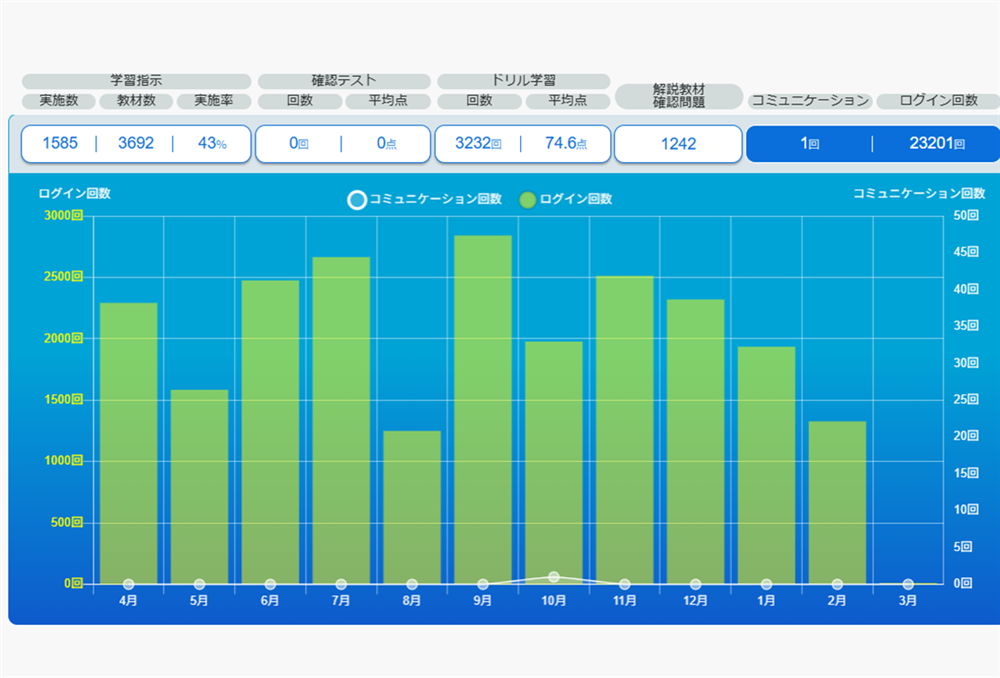Click the コミュニケーション header label
Image resolution: width=1000 pixels, height=678 pixels.
coord(809,101)
